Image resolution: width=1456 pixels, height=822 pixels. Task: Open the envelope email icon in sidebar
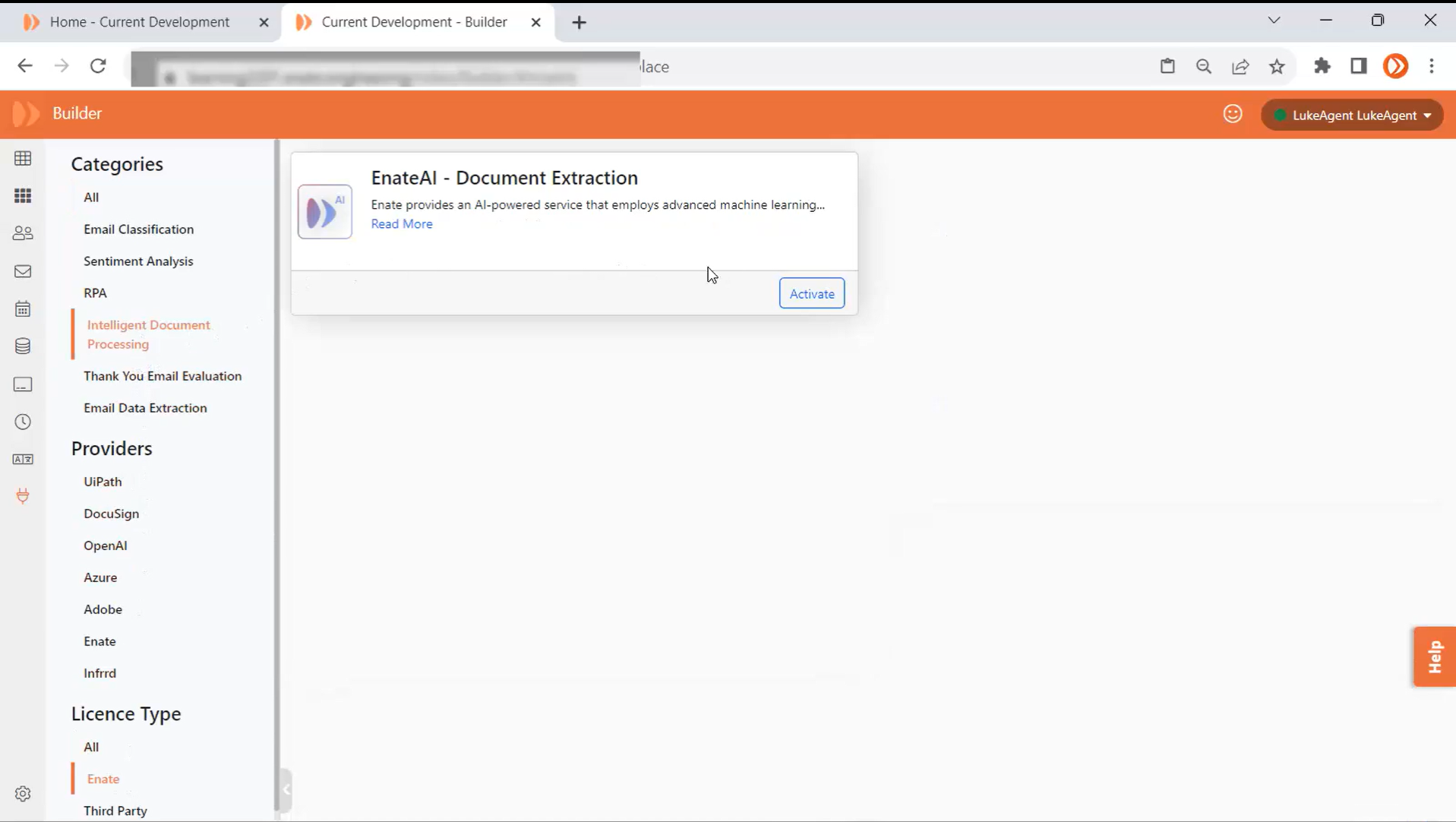pos(23,271)
